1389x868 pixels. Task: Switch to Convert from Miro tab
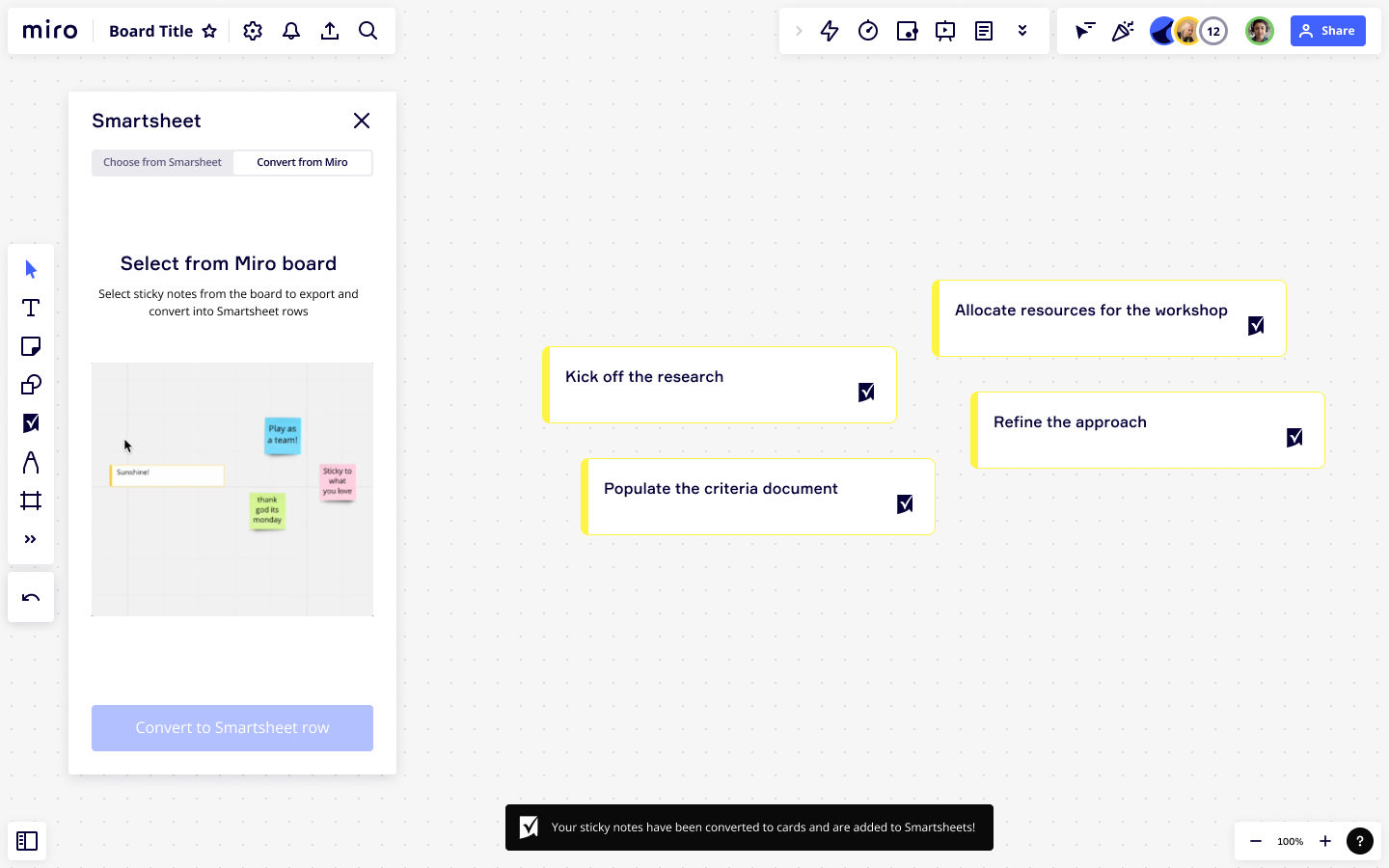pos(302,162)
